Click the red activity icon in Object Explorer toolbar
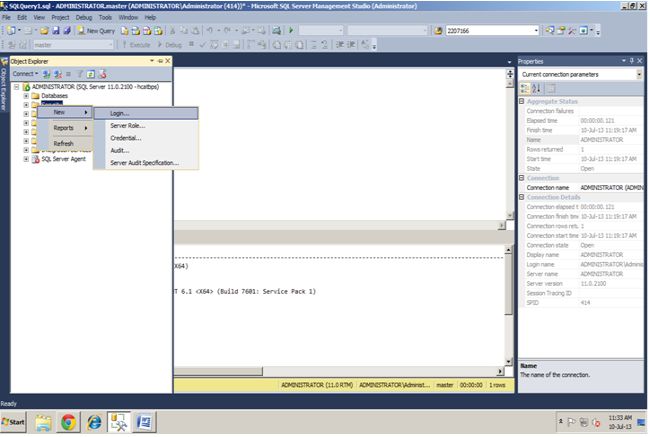 pos(103,74)
